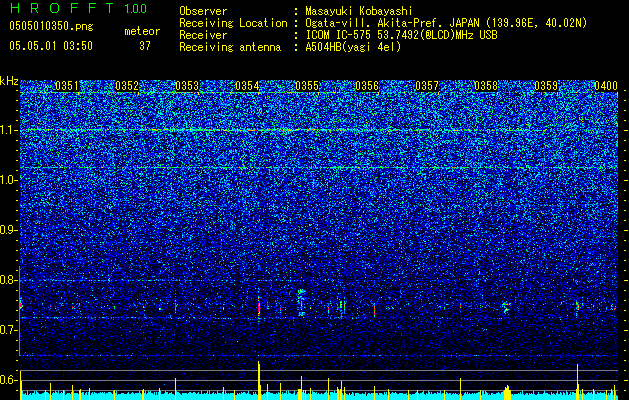The height and width of the screenshot is (400, 629).
Task: Click the 0.6 frequency axis label
Action: [x=7, y=380]
